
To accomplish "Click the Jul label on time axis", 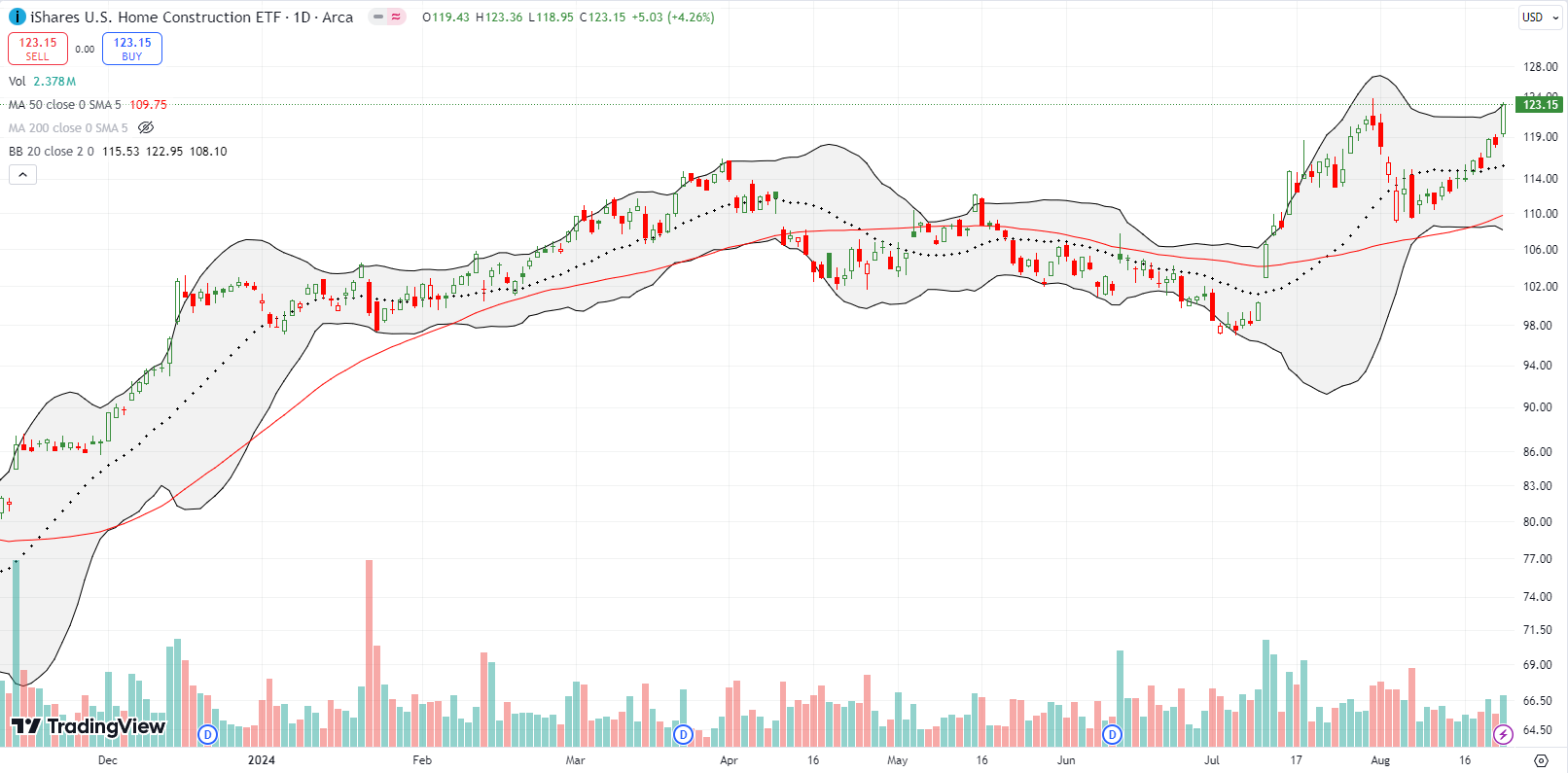I will tap(1211, 760).
